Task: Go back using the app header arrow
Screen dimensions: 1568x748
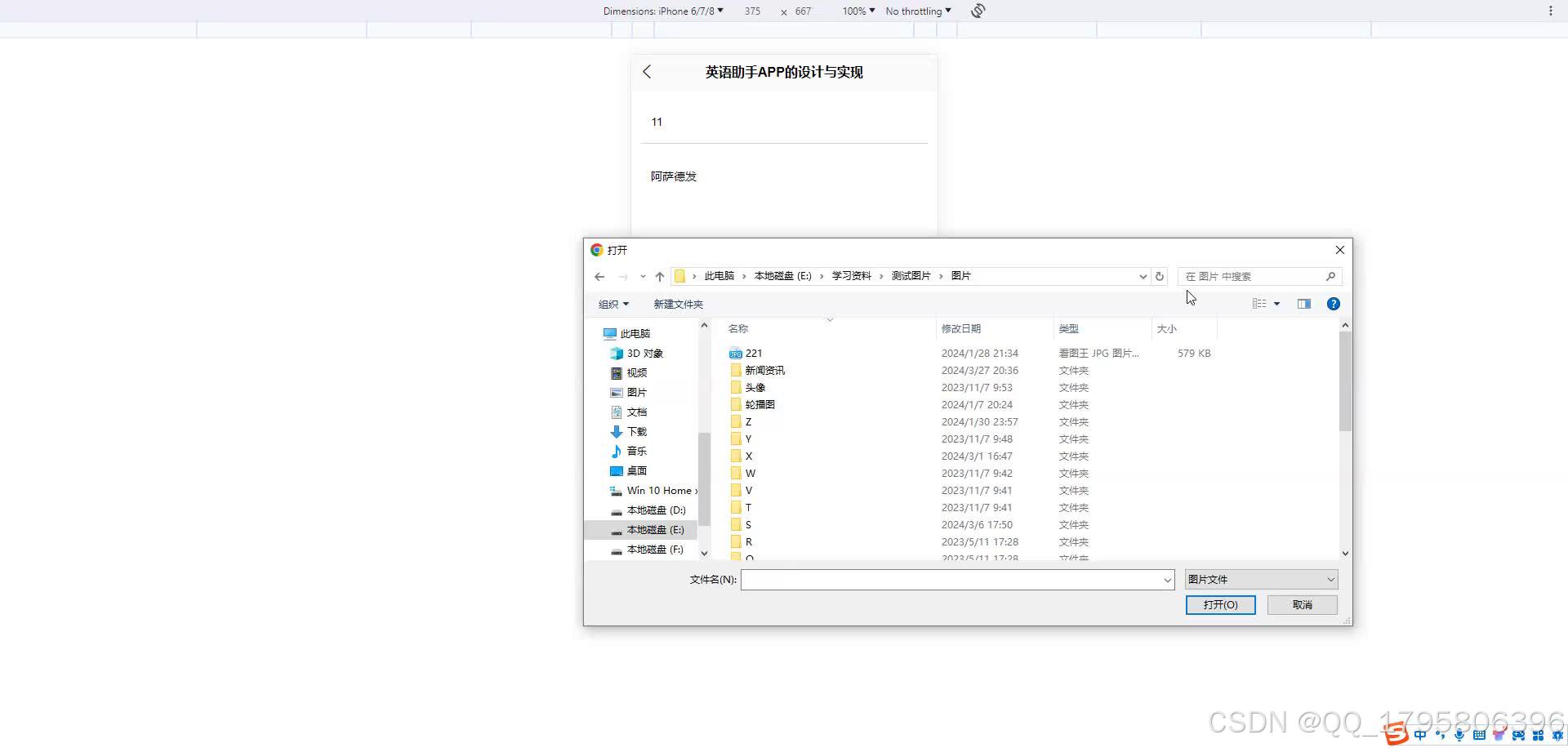Action: coord(647,72)
